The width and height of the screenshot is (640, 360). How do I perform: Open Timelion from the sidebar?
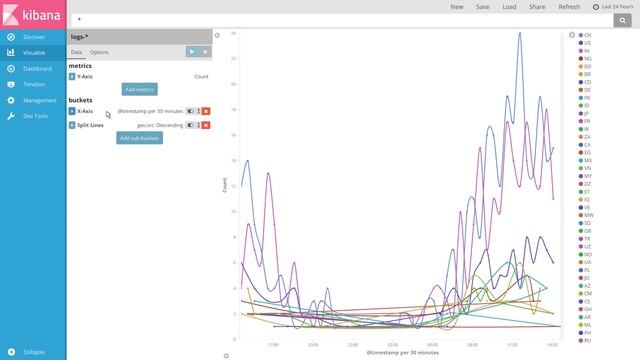(x=33, y=84)
